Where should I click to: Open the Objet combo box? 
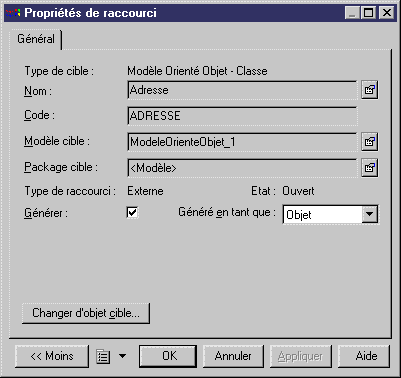point(330,214)
